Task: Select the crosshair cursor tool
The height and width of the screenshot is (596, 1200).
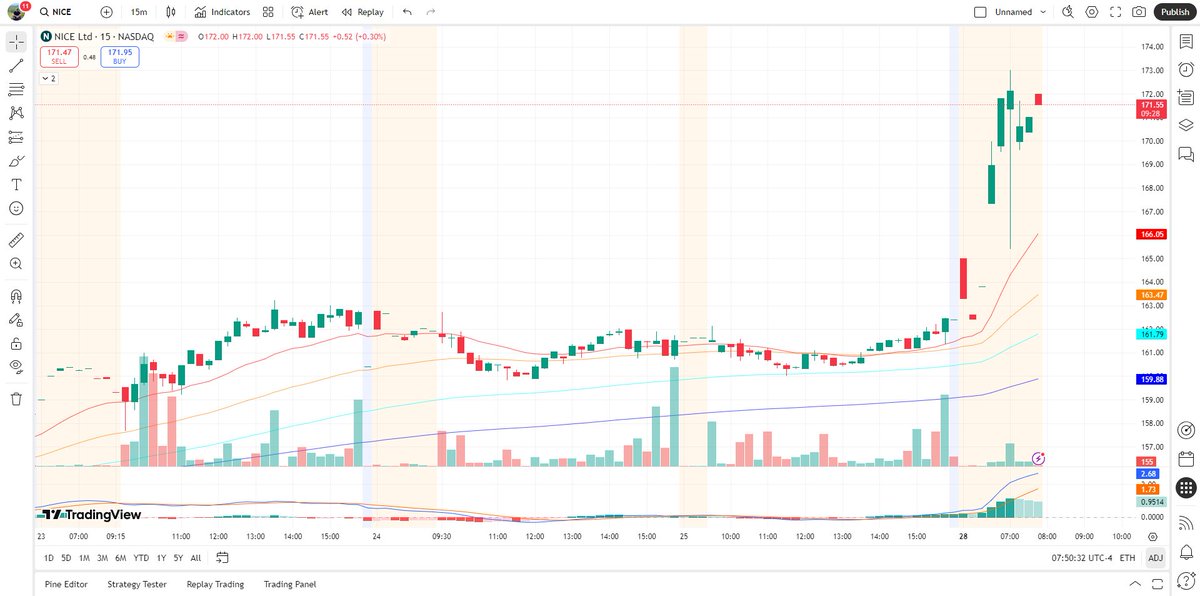Action: pyautogui.click(x=16, y=42)
